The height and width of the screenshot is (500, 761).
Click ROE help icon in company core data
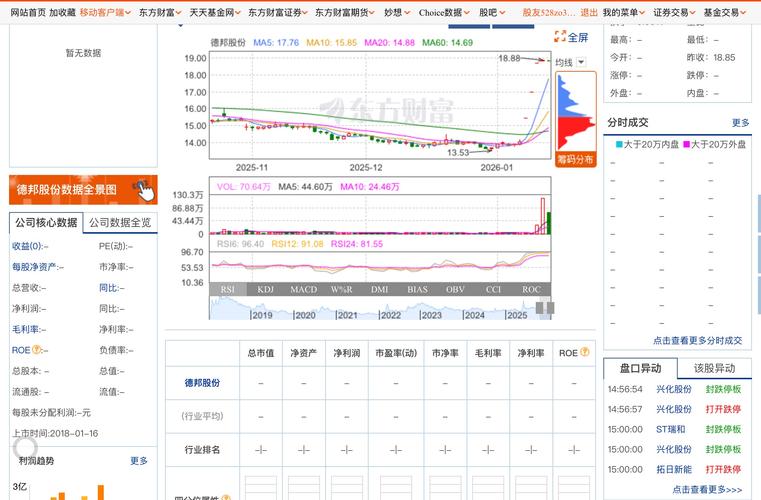point(37,350)
